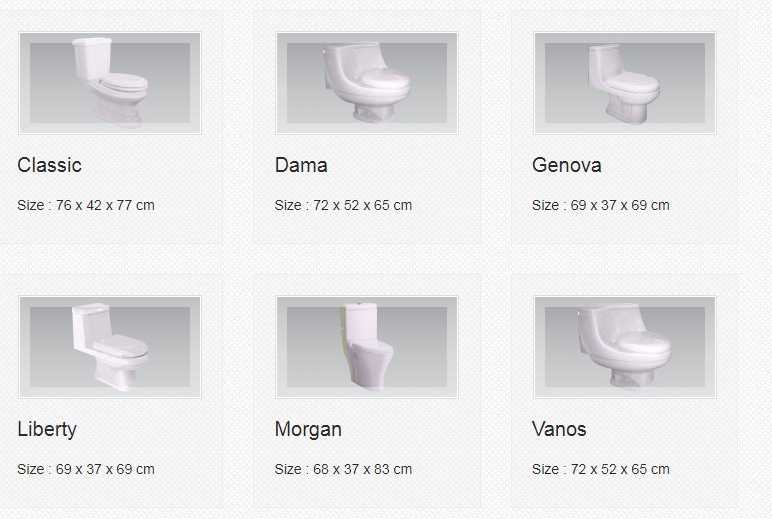This screenshot has width=772, height=519.
Task: Open the Dama toilet product image
Action: (367, 83)
